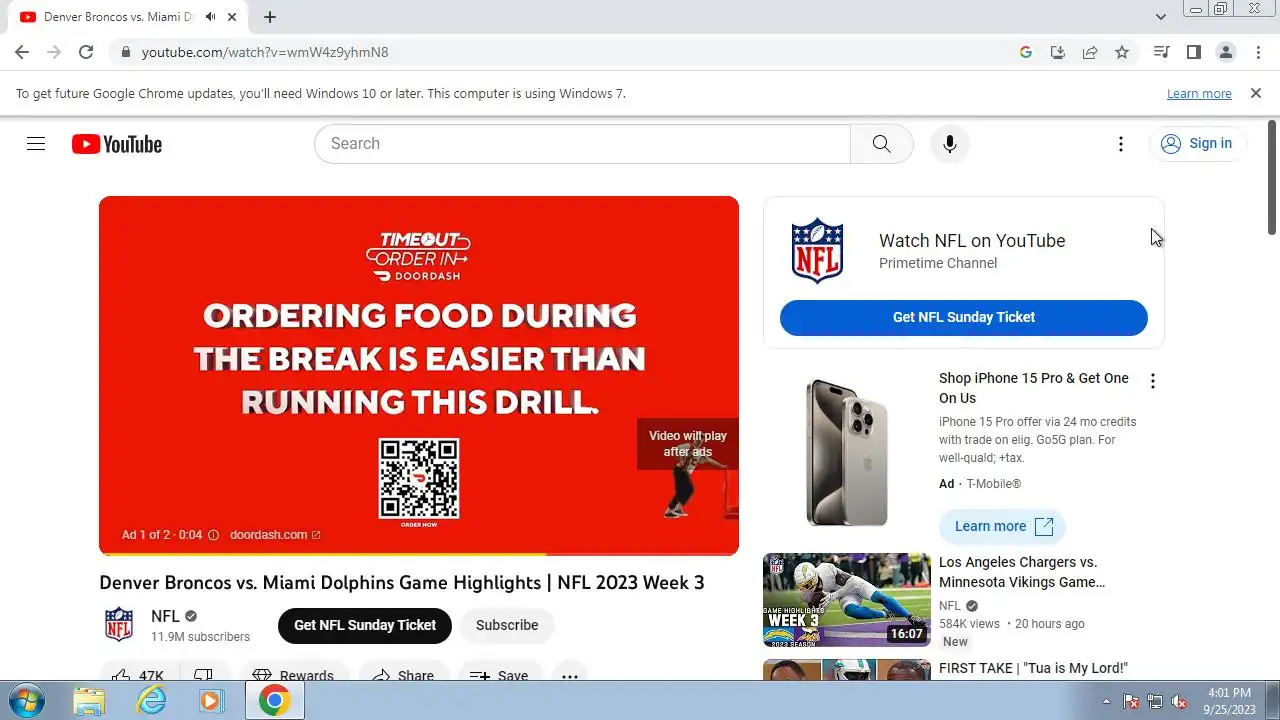Click the NFL shield logo in Primetime card
This screenshot has width=1280, height=720.
[x=817, y=251]
